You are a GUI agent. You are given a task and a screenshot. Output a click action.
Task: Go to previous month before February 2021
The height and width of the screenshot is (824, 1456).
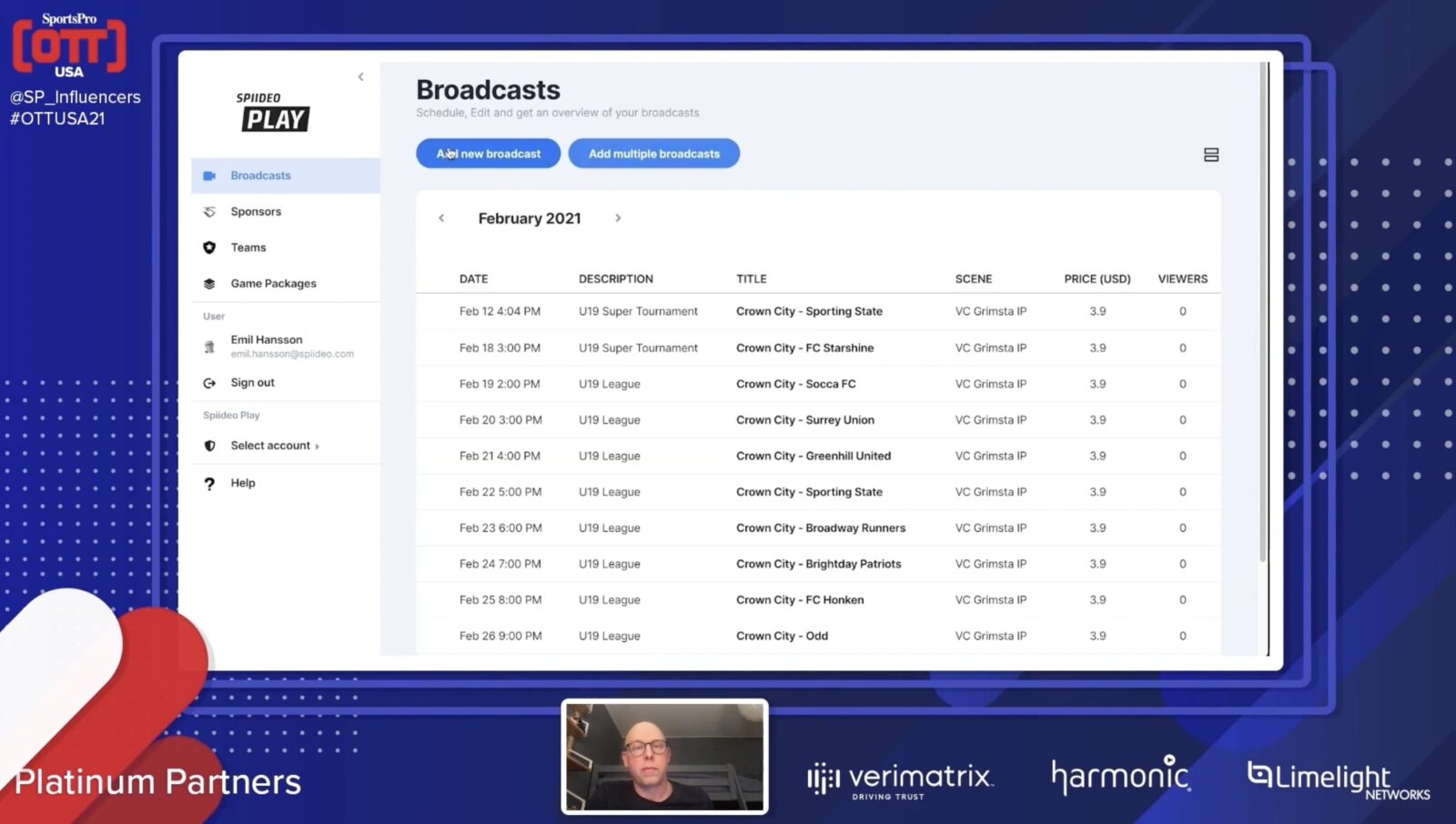pos(441,218)
